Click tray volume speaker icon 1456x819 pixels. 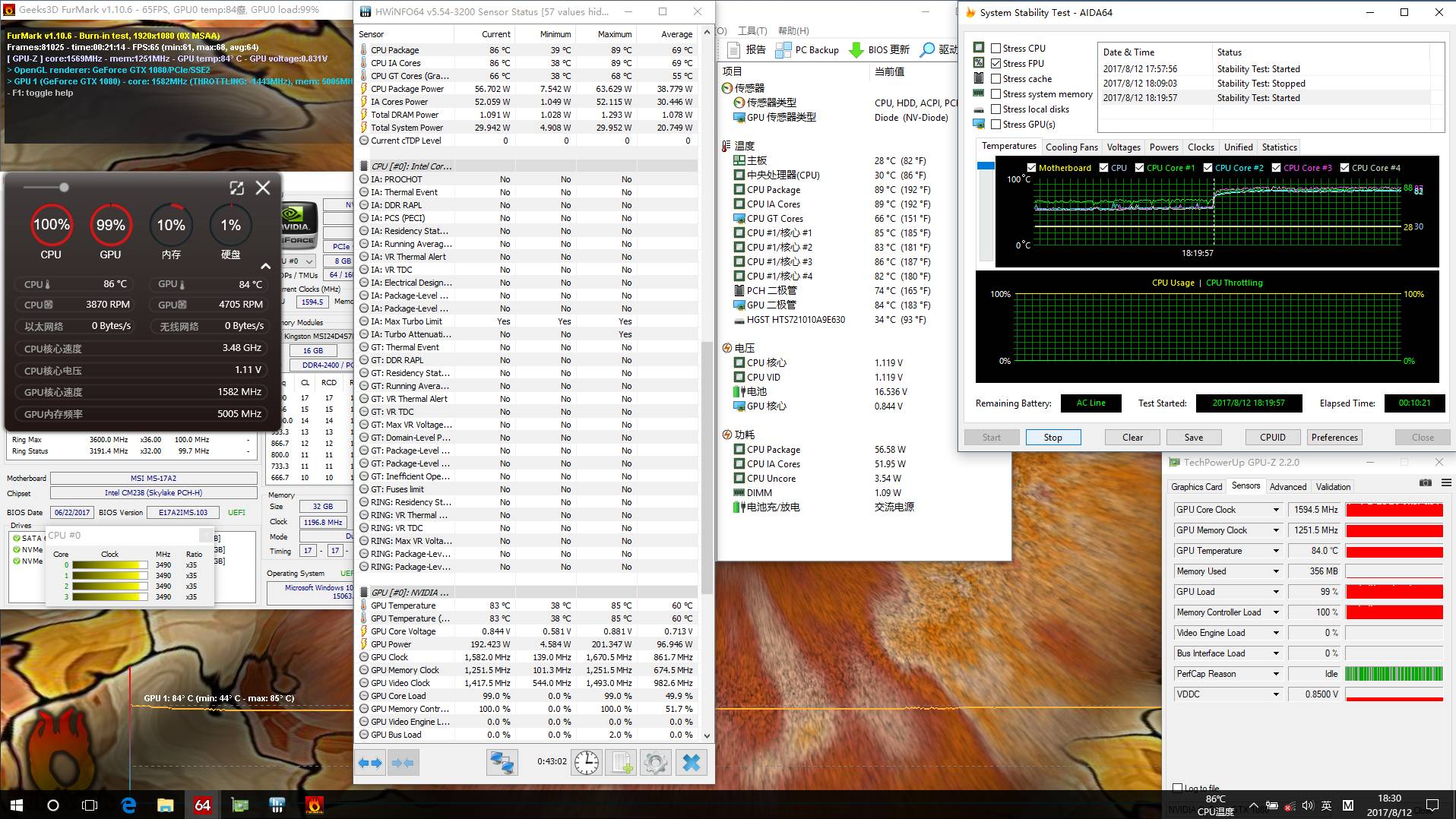[x=1307, y=805]
